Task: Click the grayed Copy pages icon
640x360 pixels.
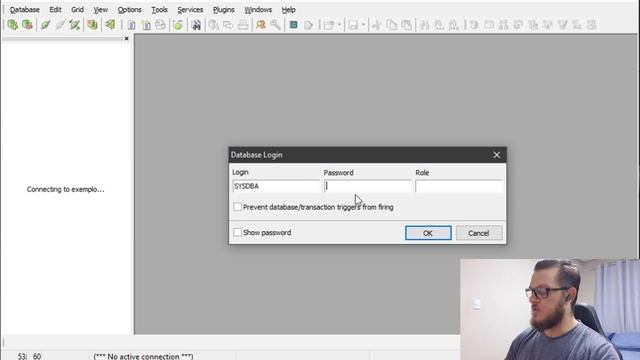Action: tap(392, 25)
